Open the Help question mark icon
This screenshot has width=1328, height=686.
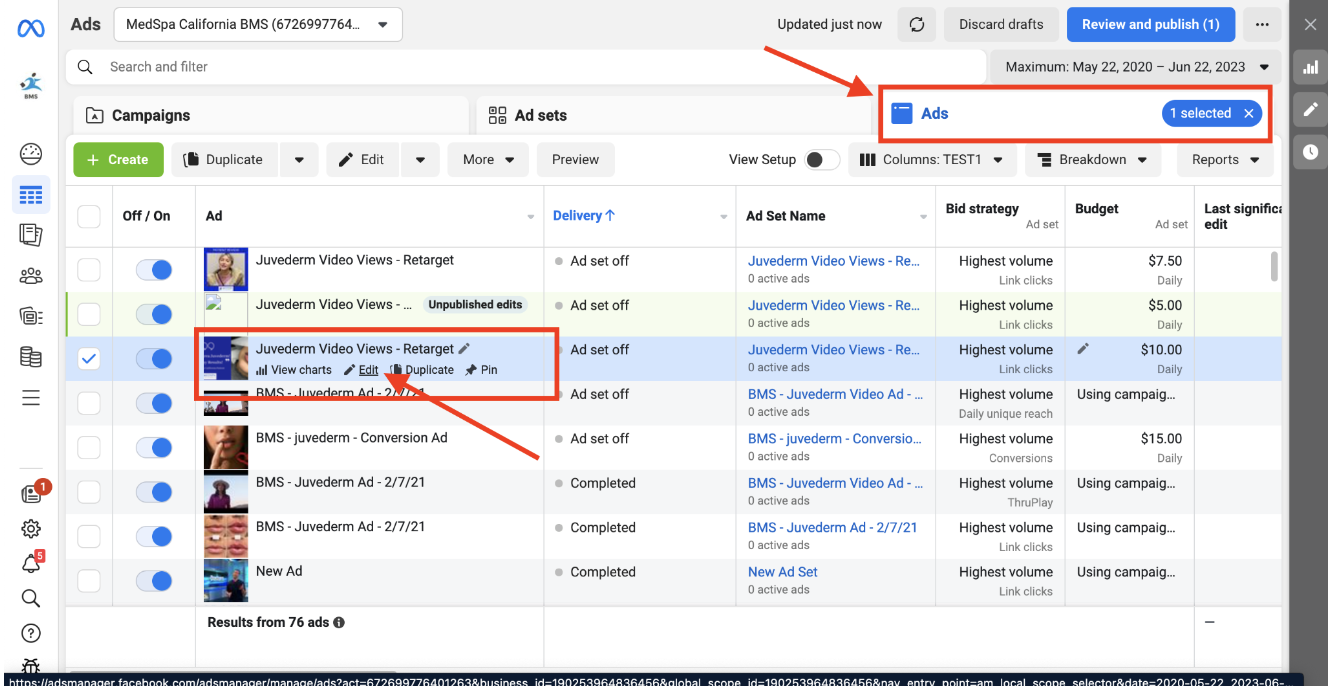point(31,633)
